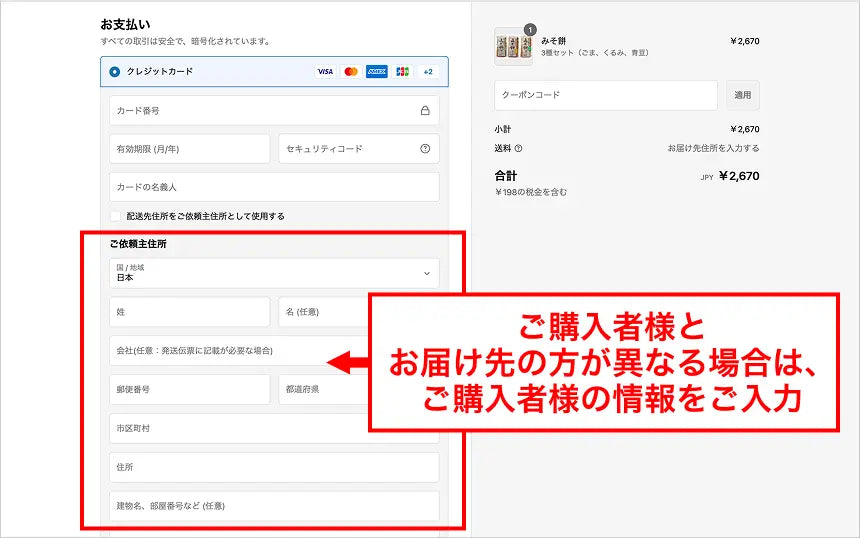Click the Mastercard logo icon

(x=350, y=71)
